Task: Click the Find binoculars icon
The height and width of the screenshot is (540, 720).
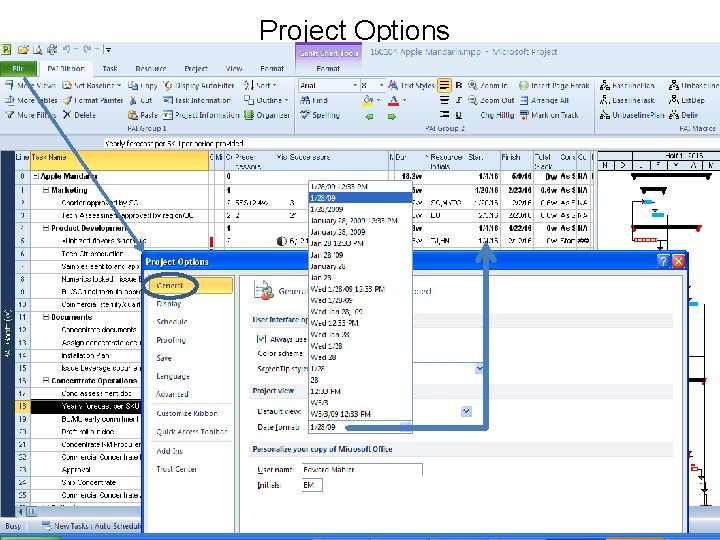Action: (305, 100)
